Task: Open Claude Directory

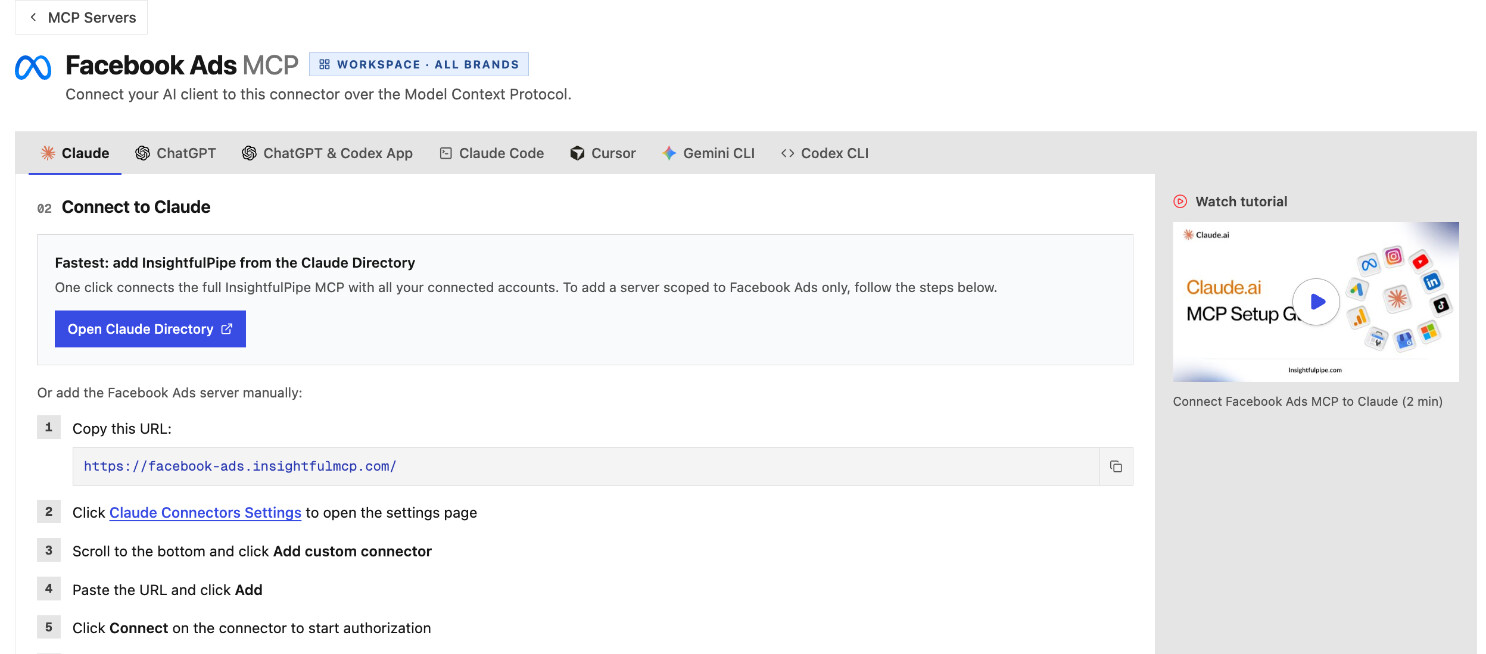Action: [x=150, y=329]
